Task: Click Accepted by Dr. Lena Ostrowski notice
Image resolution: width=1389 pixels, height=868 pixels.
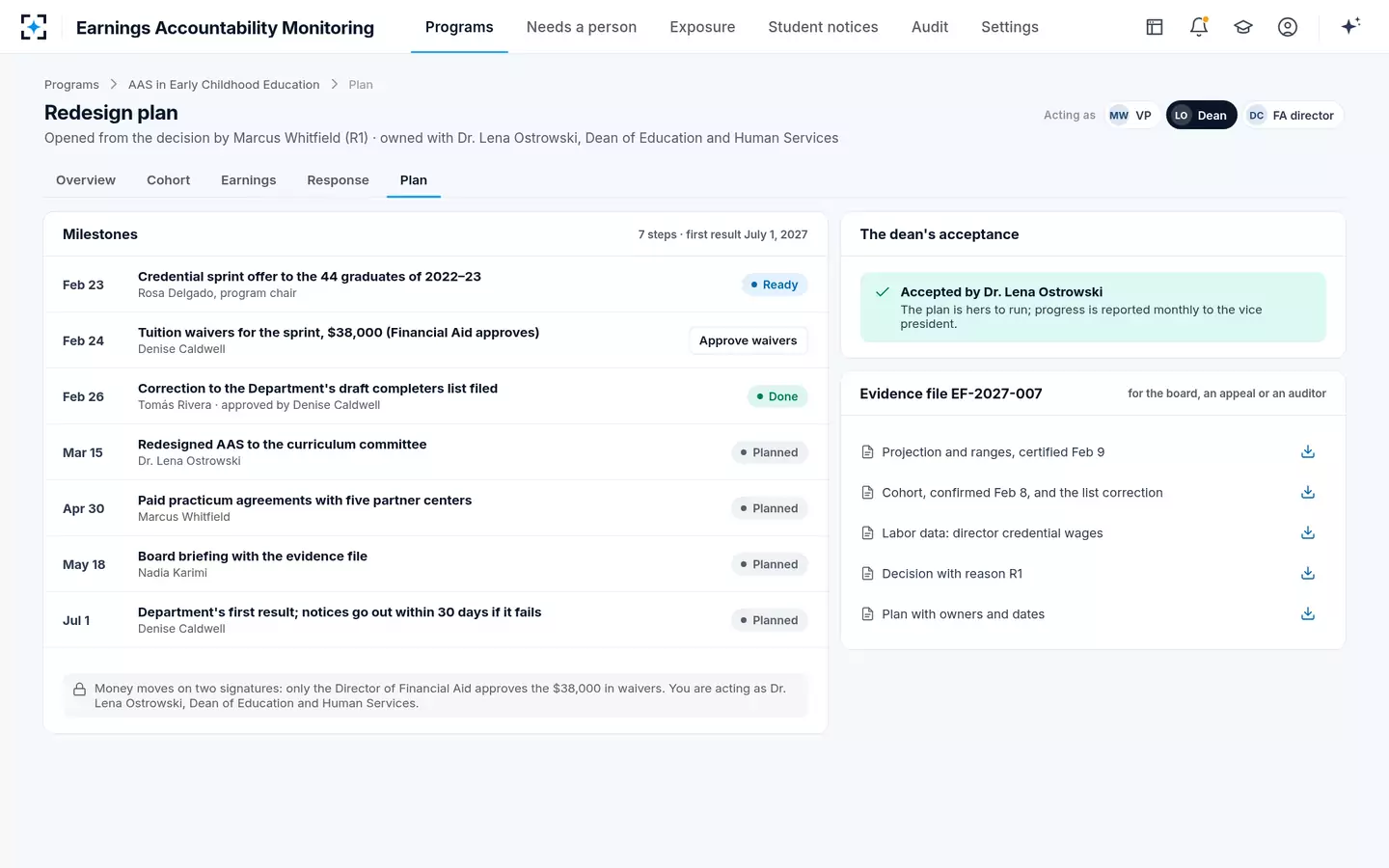Action: coord(1093,308)
